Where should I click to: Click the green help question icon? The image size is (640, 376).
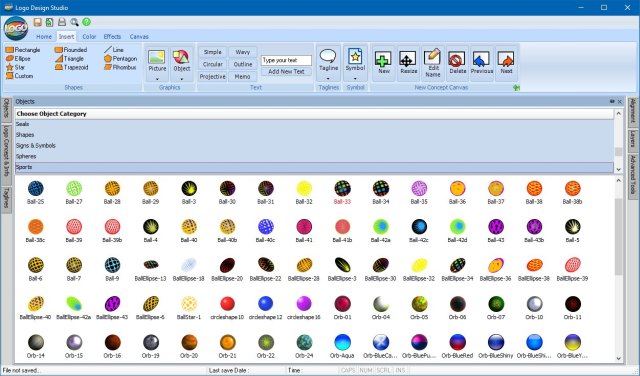(x=86, y=22)
